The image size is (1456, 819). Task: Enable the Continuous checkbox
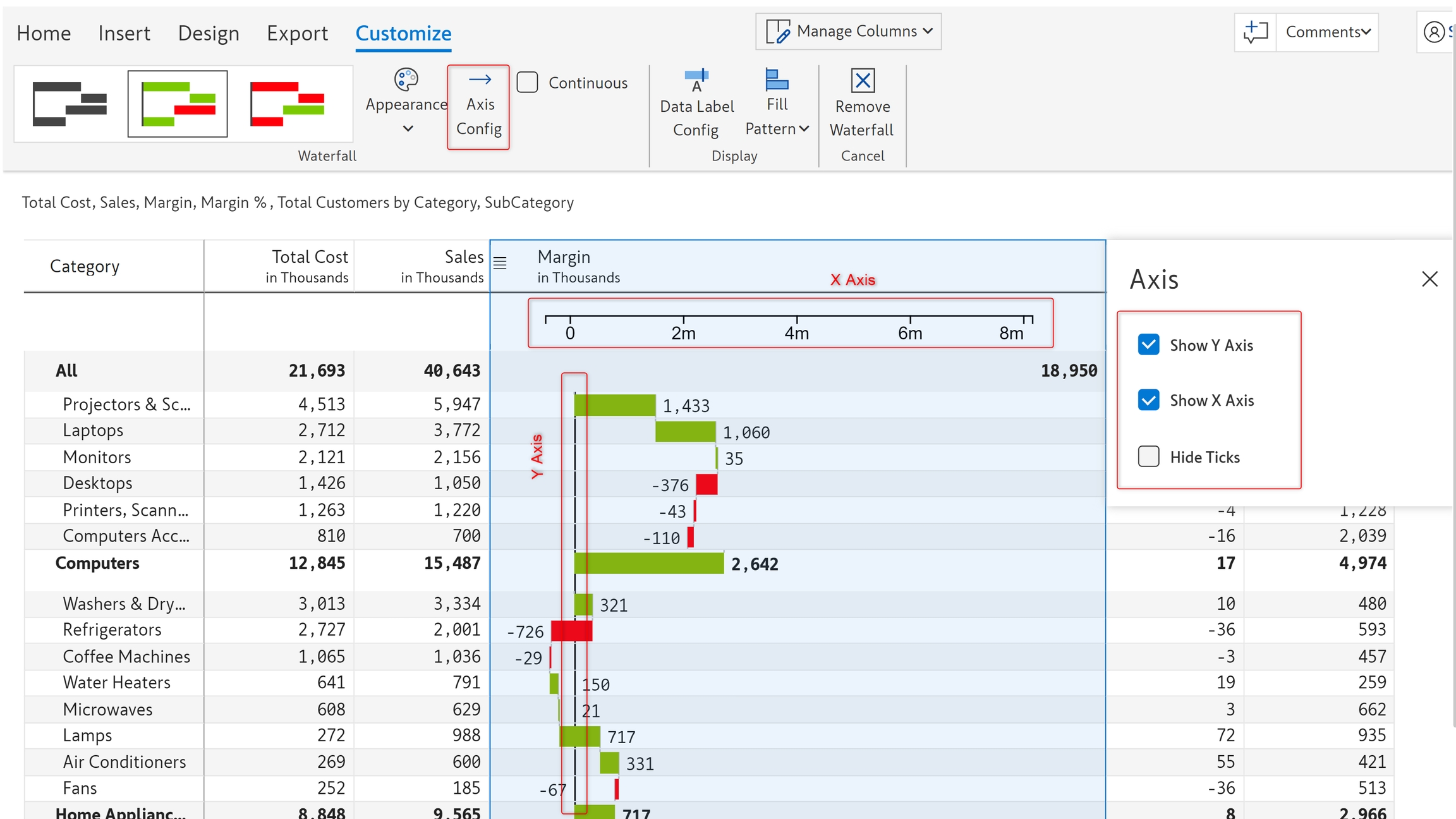coord(528,83)
